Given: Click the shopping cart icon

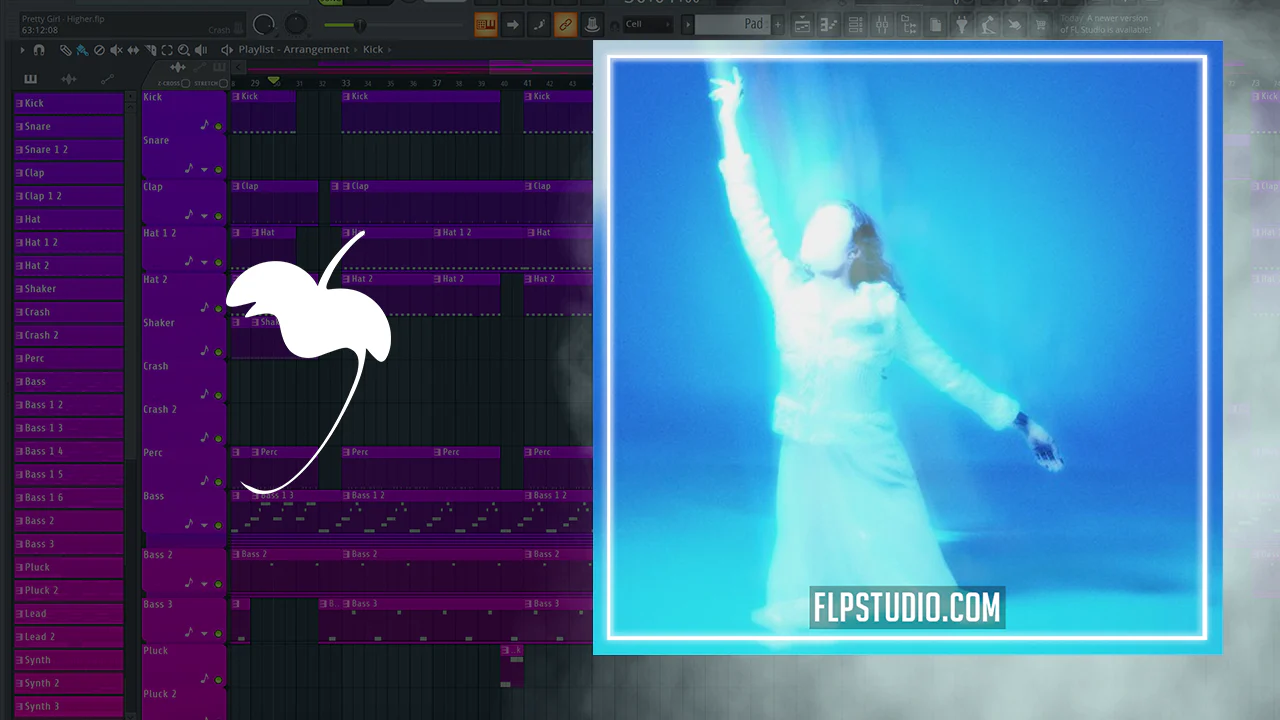Looking at the screenshot, I should click(x=1040, y=24).
